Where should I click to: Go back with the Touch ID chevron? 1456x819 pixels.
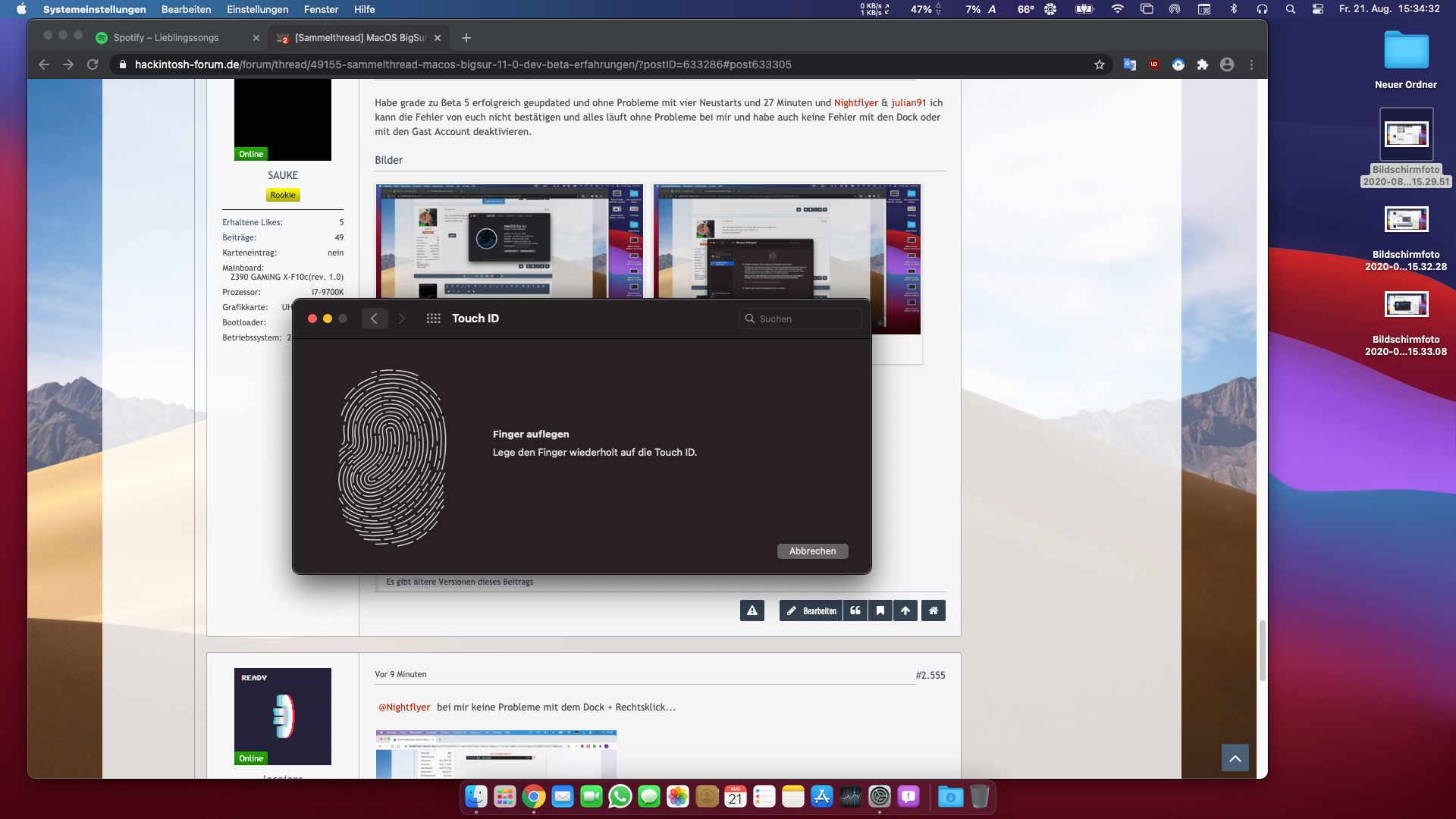coord(375,318)
